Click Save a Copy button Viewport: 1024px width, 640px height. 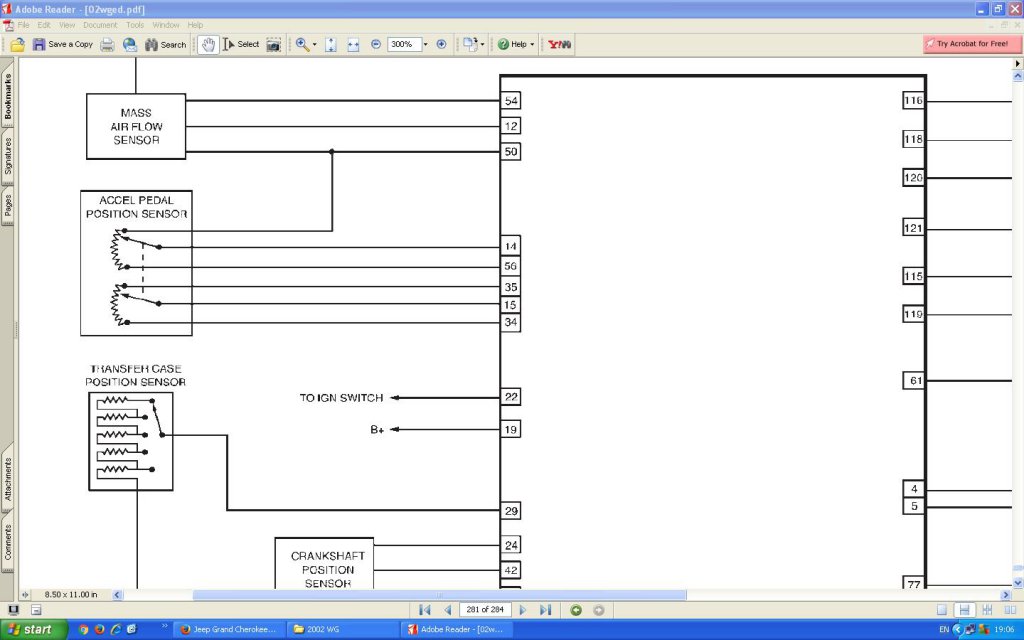pyautogui.click(x=62, y=44)
